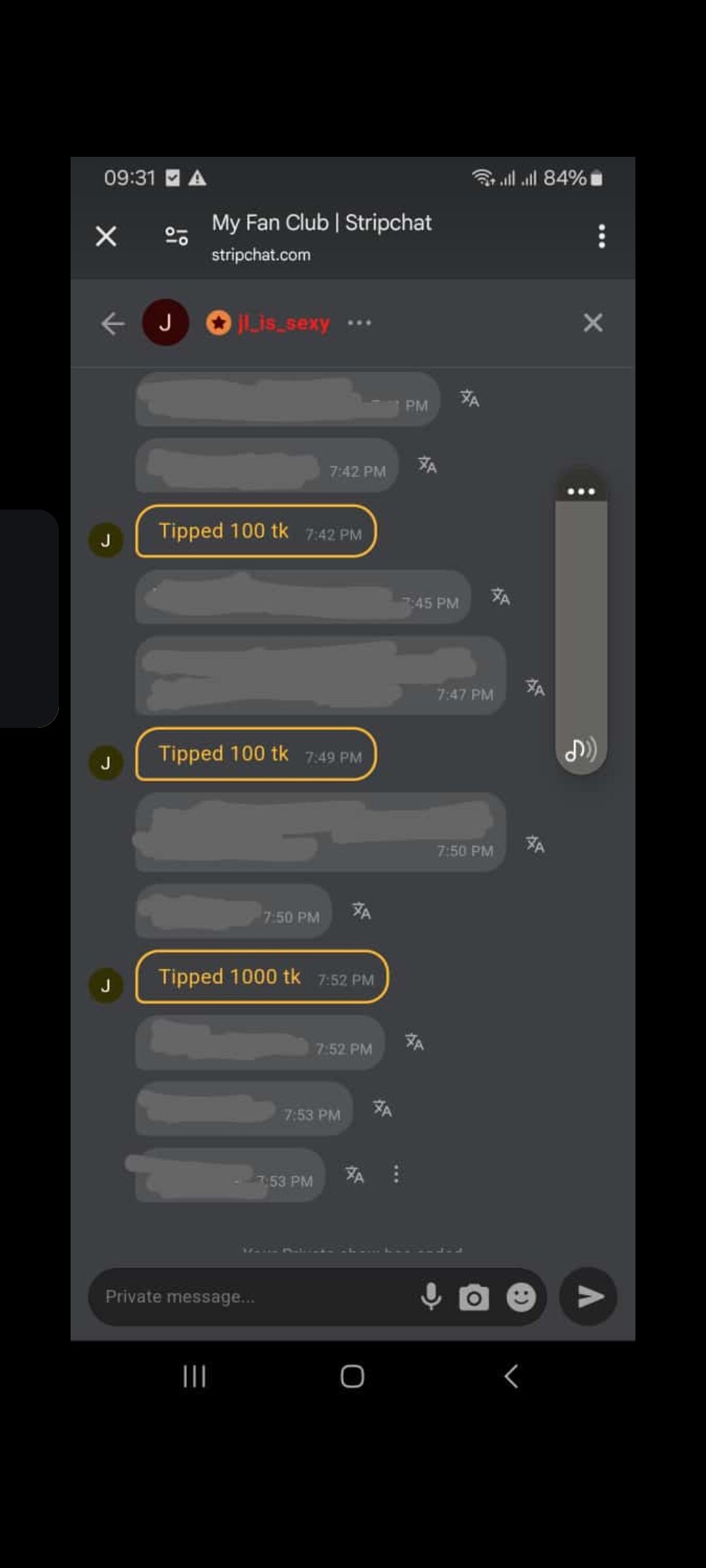
Task: Expand the floating volume panel dots
Action: [x=581, y=491]
